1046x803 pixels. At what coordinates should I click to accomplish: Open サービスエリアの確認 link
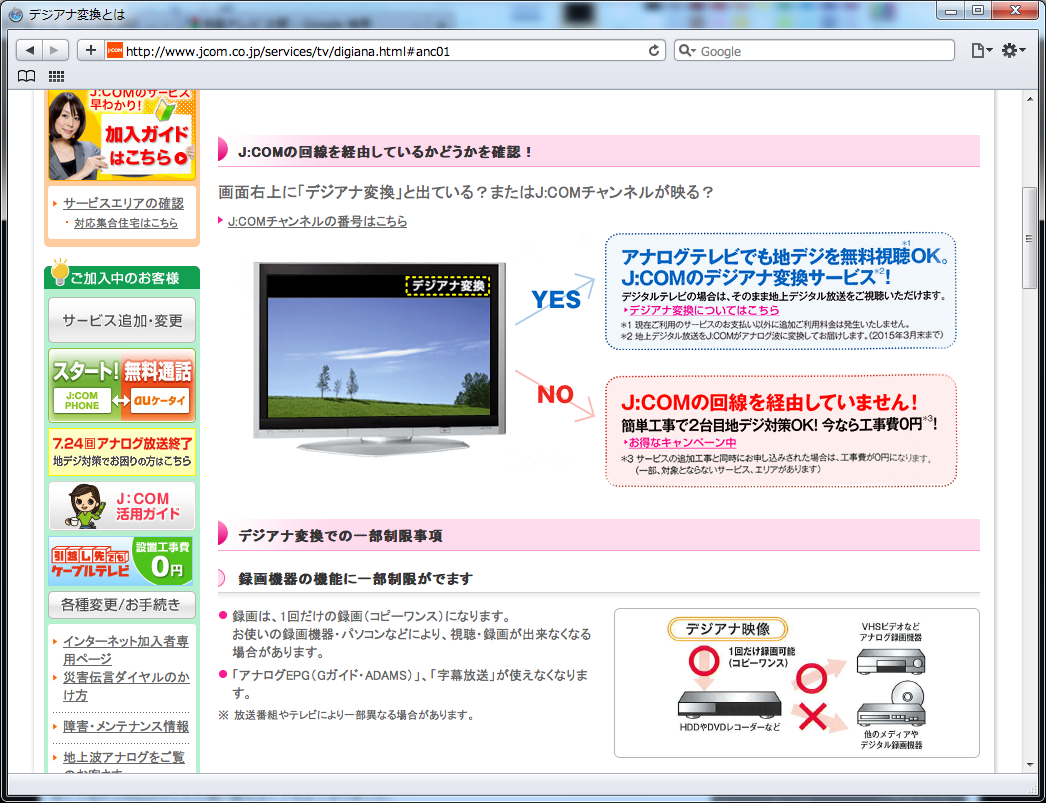pyautogui.click(x=123, y=203)
